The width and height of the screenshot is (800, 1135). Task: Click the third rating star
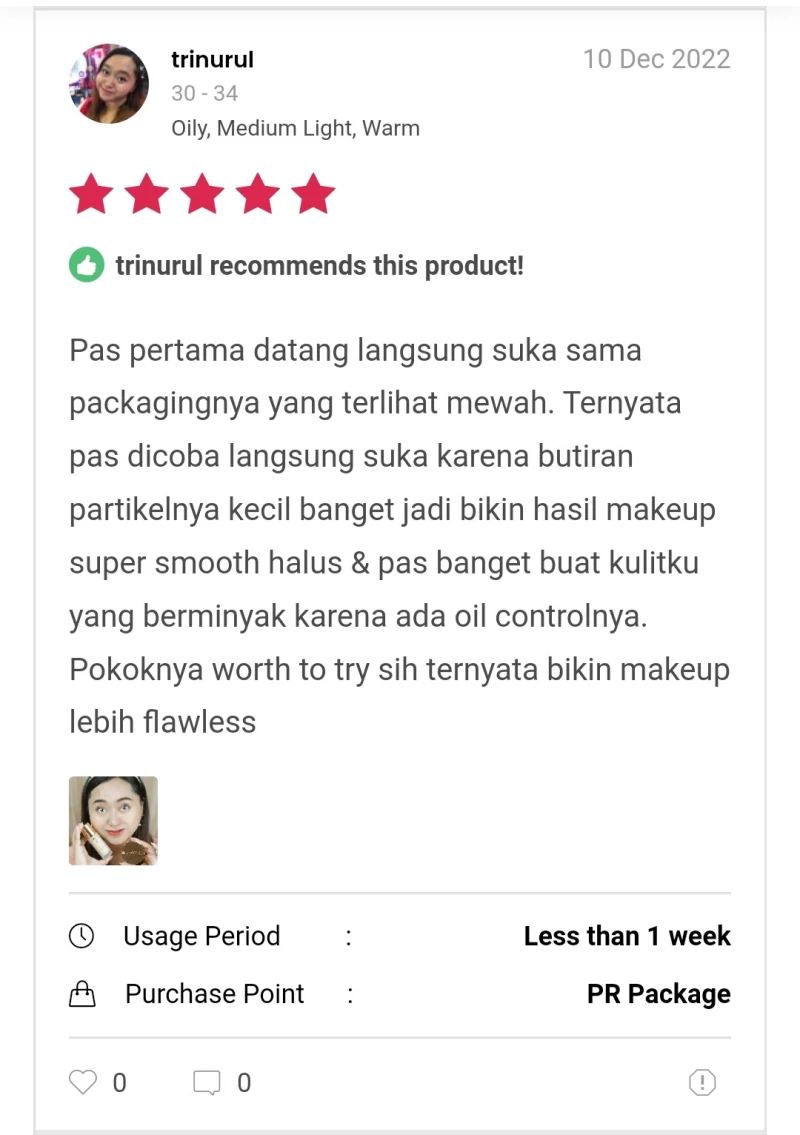click(x=202, y=194)
